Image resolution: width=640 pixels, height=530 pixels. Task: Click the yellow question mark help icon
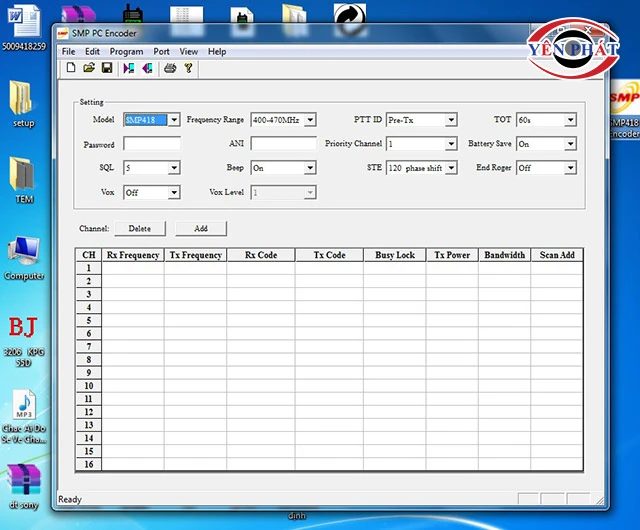point(188,68)
